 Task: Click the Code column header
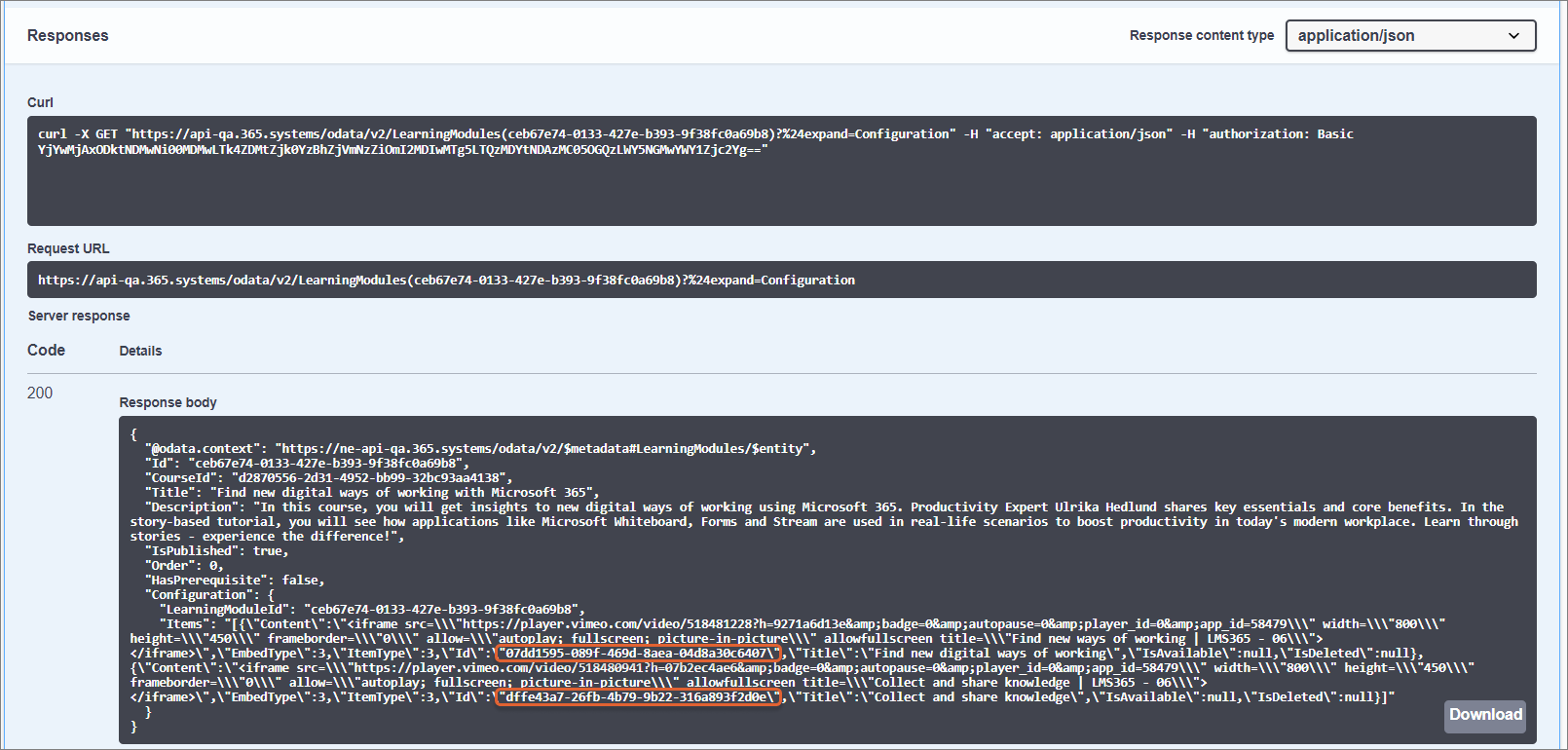click(46, 350)
